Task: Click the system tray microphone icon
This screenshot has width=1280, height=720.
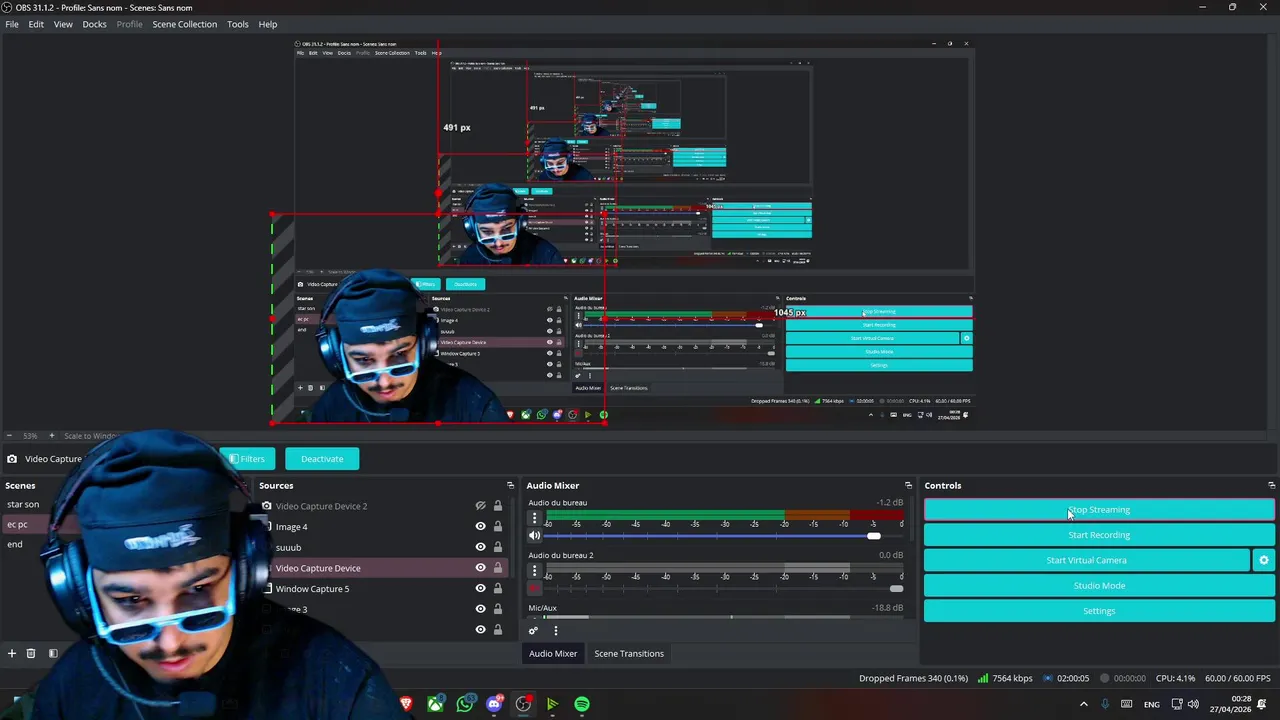Action: click(1105, 704)
